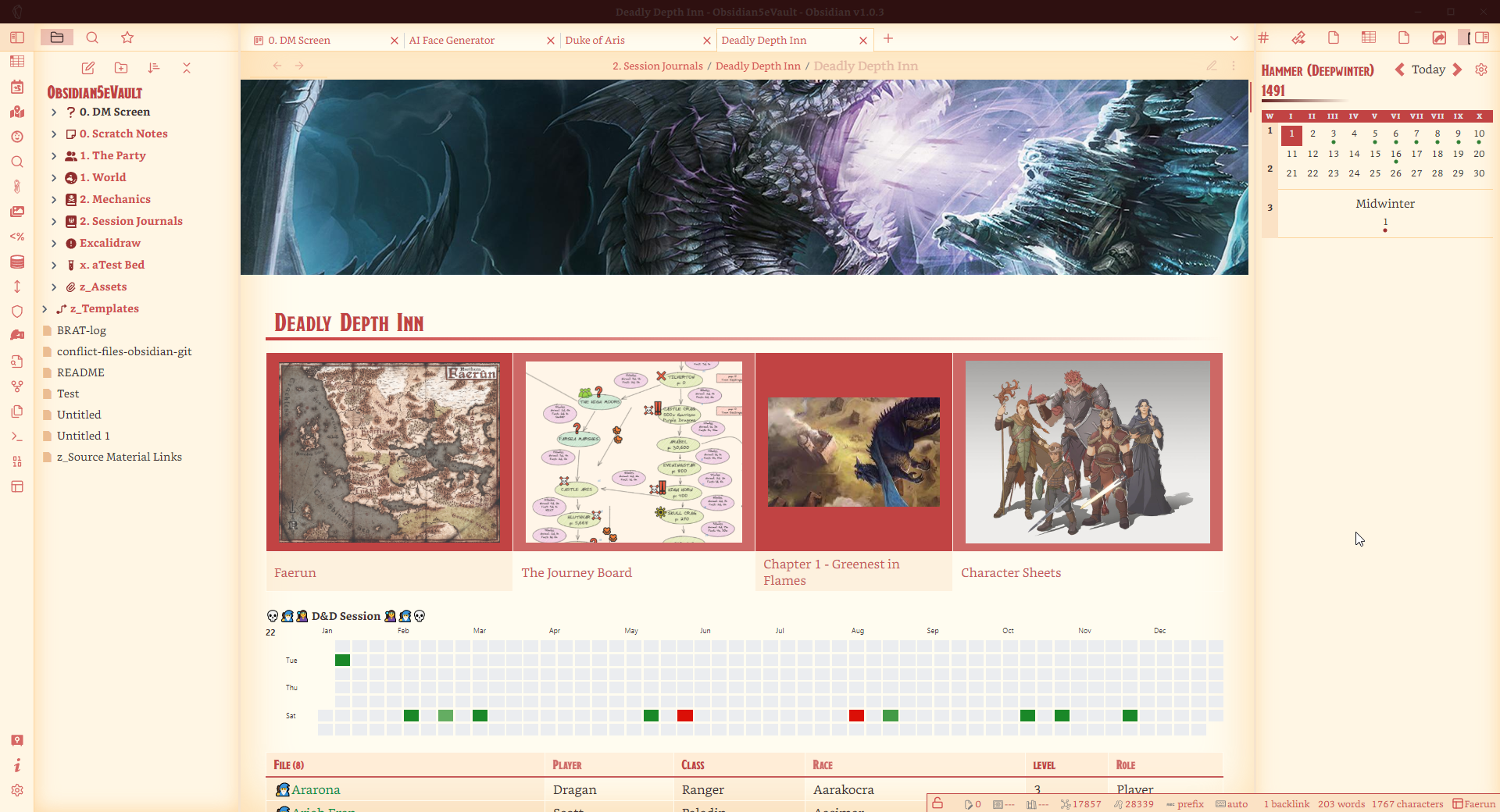Change the file explorer sort order

tap(154, 68)
